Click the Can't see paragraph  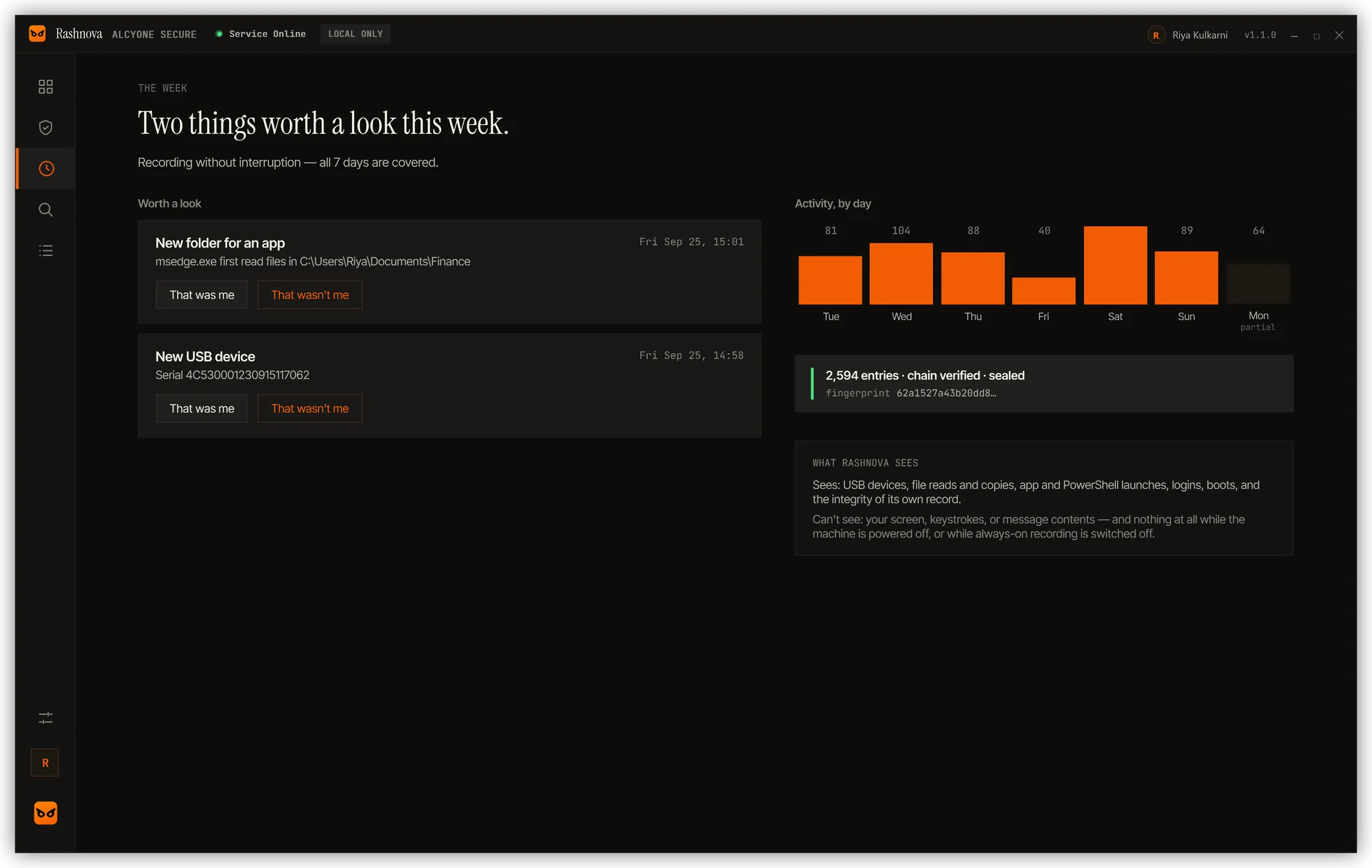[x=1029, y=527]
